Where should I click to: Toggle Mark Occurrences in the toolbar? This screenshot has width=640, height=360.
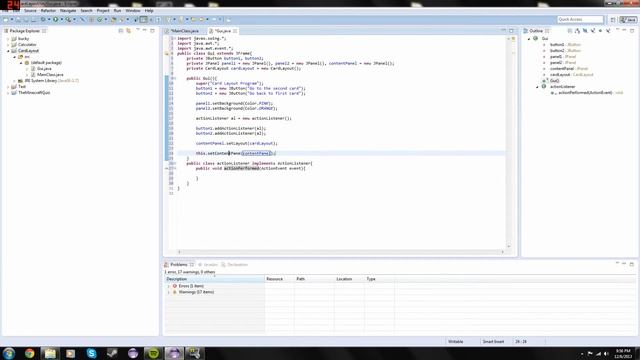coord(144,20)
